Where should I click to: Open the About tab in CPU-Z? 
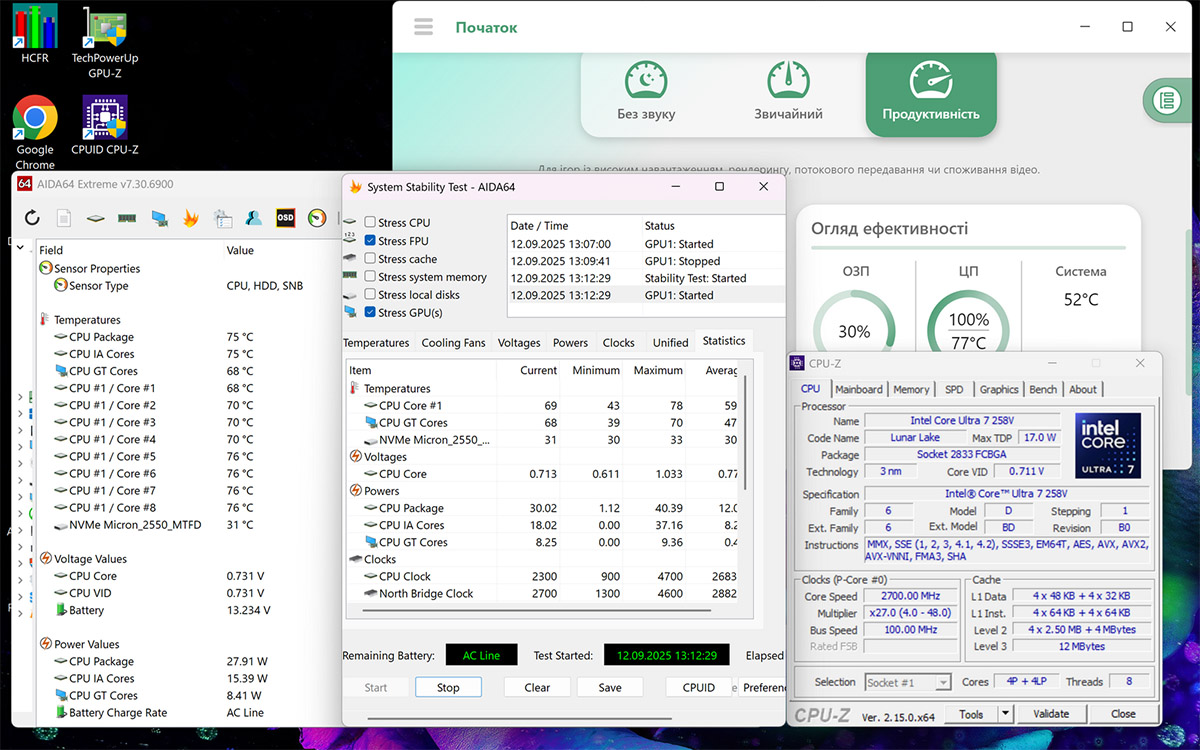coord(1082,389)
